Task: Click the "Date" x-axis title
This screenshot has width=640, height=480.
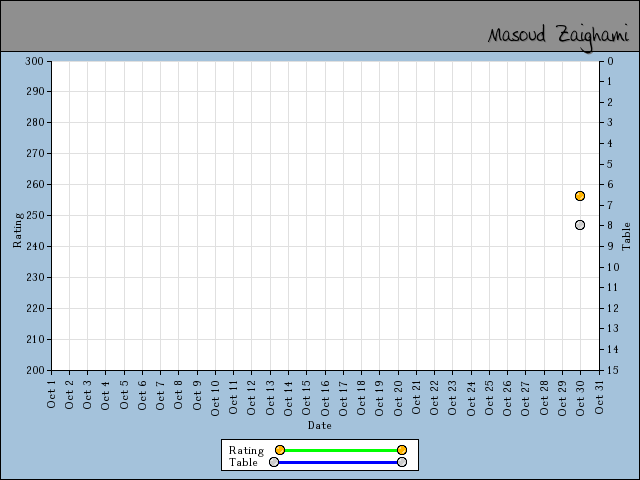Action: pyautogui.click(x=320, y=425)
